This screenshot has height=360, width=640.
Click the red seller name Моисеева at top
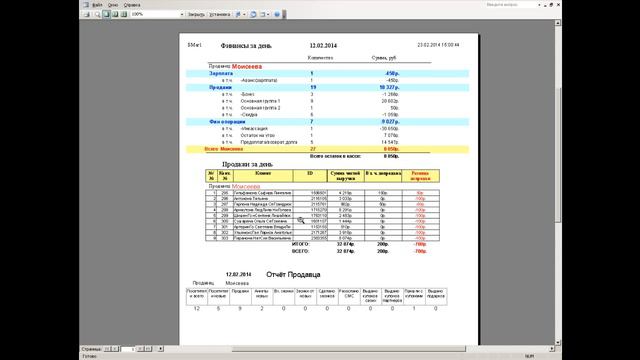(x=247, y=66)
